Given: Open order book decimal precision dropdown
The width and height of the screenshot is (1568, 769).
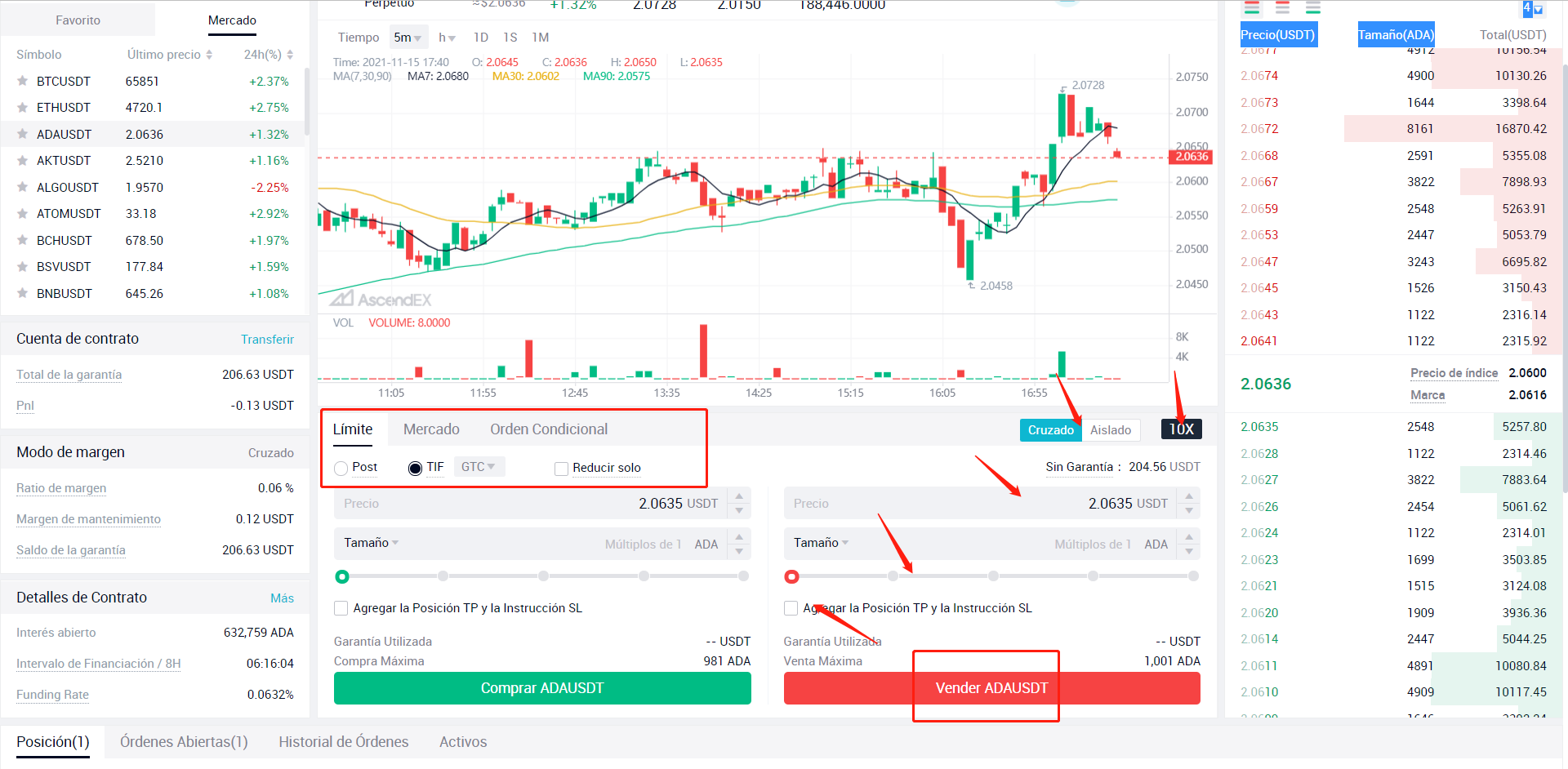Looking at the screenshot, I should [x=1532, y=9].
